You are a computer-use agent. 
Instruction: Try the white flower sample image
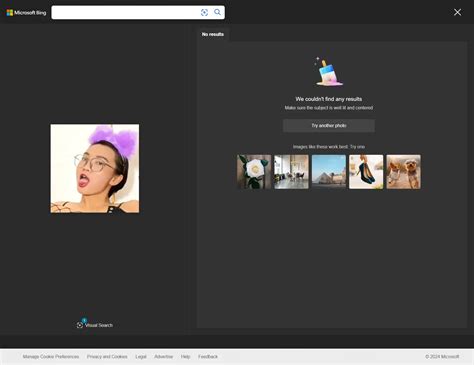point(254,172)
